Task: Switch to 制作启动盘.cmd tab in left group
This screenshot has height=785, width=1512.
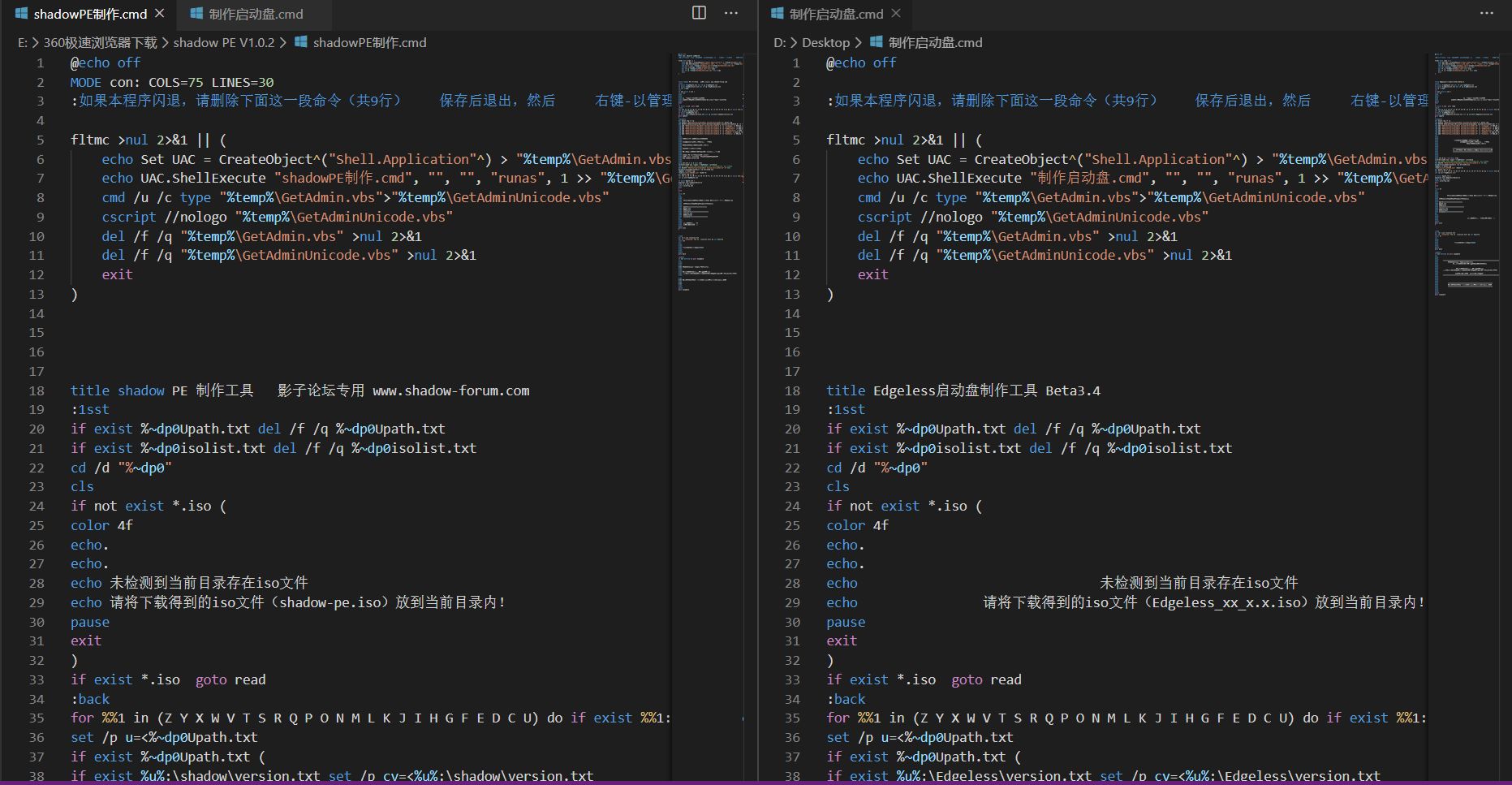Action: (x=256, y=13)
